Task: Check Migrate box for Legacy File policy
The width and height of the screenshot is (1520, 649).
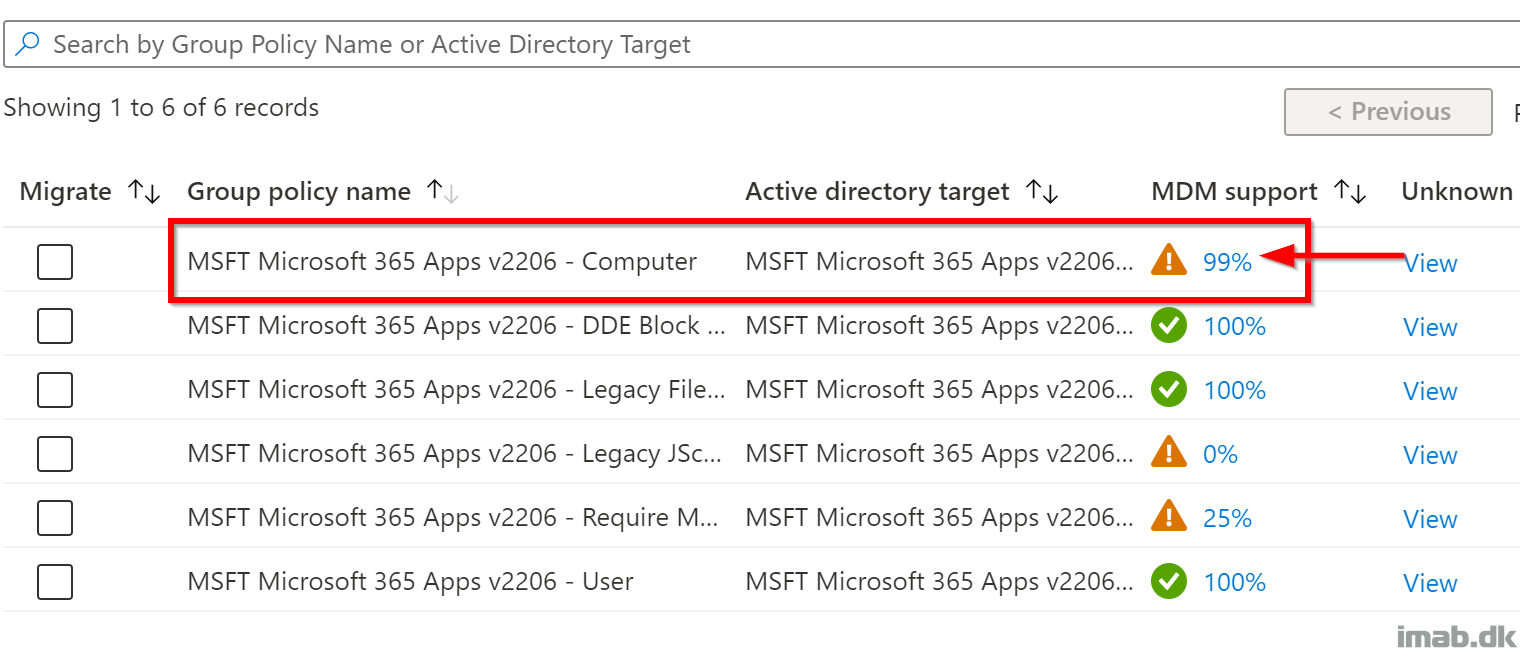Action: [x=55, y=390]
